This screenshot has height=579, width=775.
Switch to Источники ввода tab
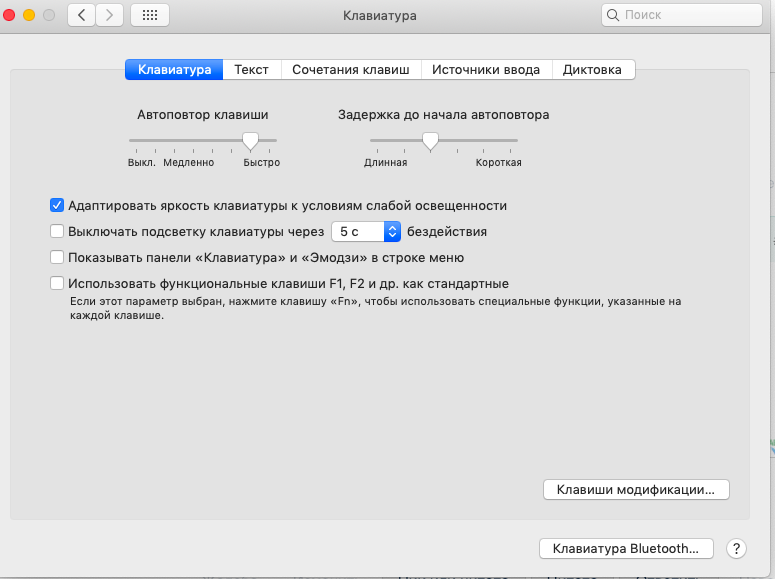coord(486,70)
